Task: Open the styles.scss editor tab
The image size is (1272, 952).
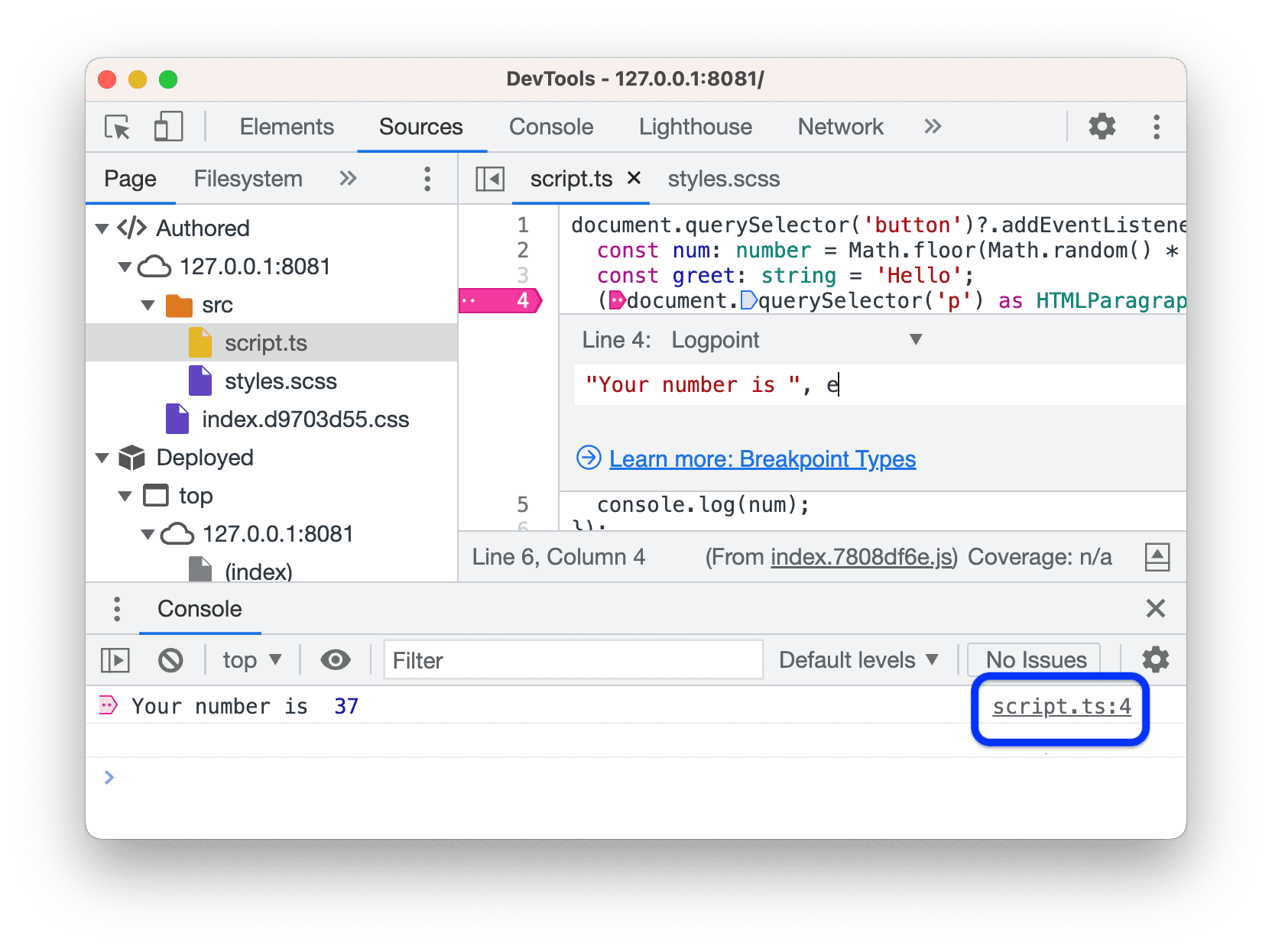Action: 723,178
